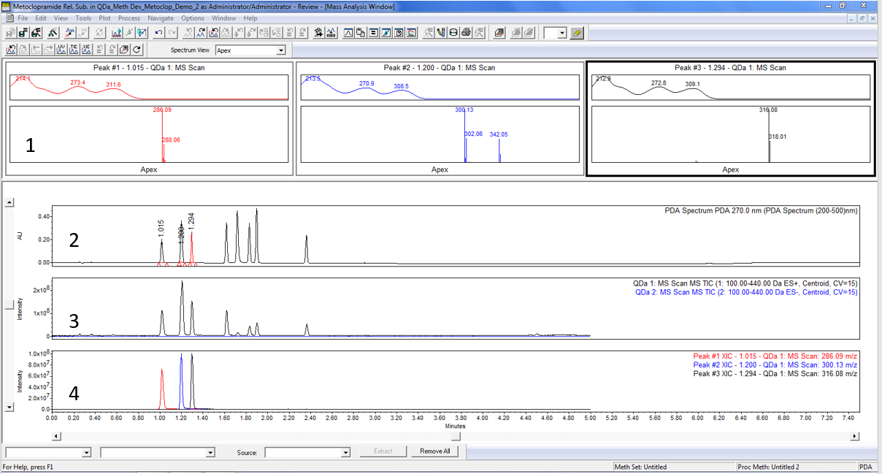
Task: Click the red contour plot icon
Action: (x=412, y=33)
